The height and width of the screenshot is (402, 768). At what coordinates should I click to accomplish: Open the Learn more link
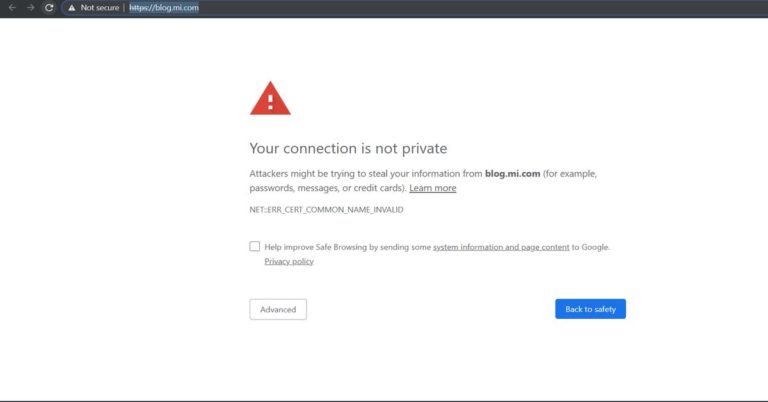(x=432, y=188)
